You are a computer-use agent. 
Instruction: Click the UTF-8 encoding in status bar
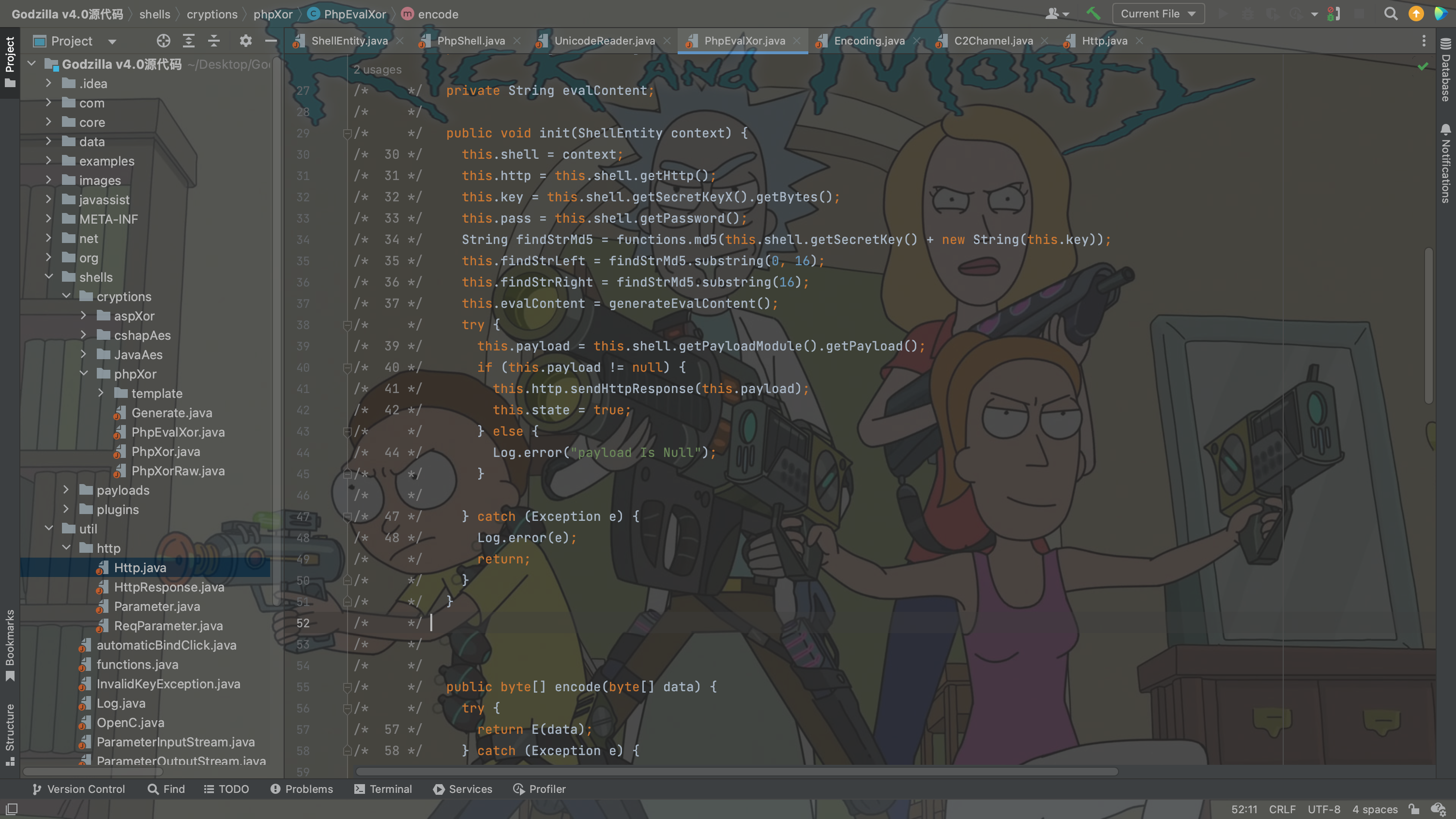click(1323, 809)
